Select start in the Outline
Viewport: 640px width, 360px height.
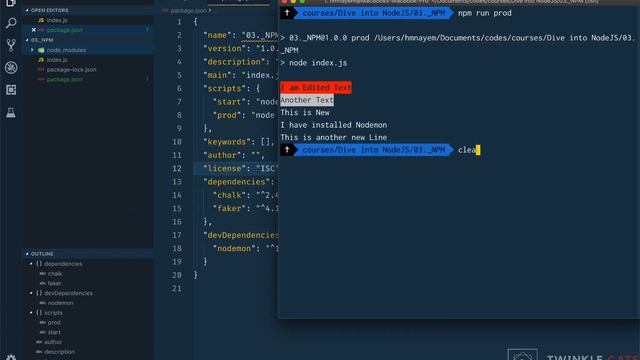pyautogui.click(x=54, y=332)
